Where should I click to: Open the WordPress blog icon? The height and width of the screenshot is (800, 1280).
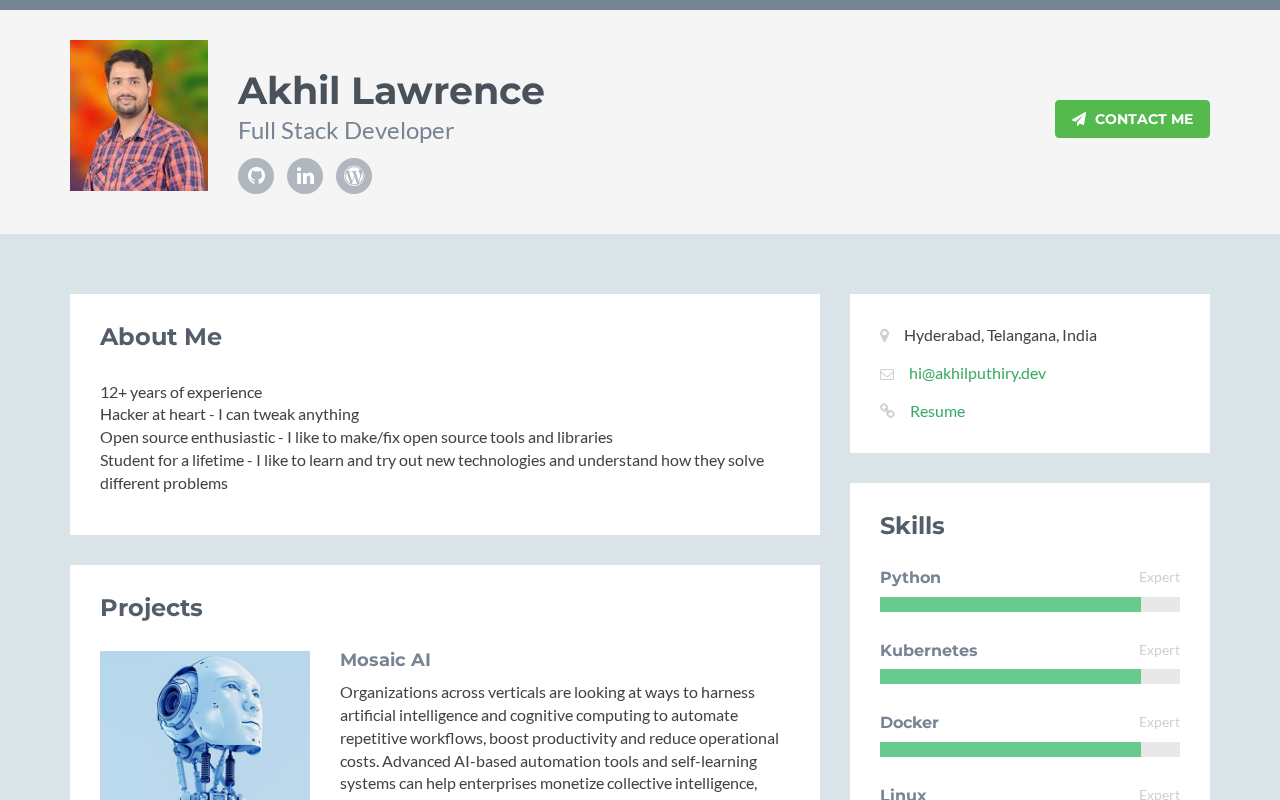click(354, 176)
